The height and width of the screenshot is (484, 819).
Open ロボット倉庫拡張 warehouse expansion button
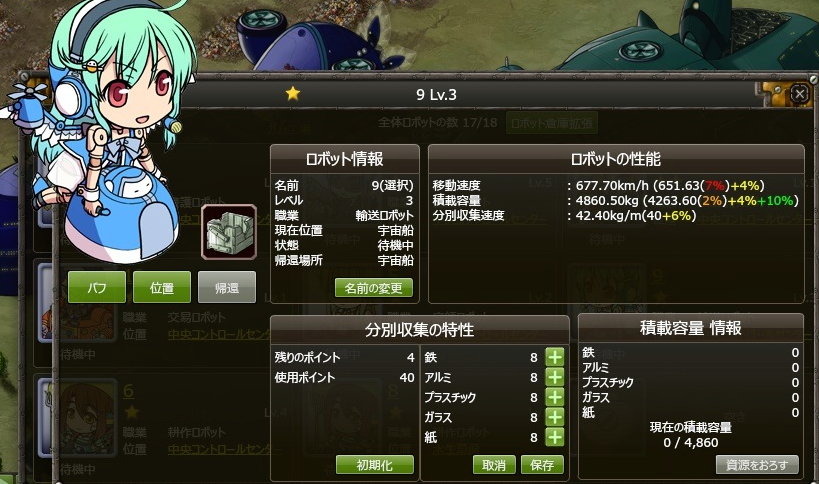552,123
